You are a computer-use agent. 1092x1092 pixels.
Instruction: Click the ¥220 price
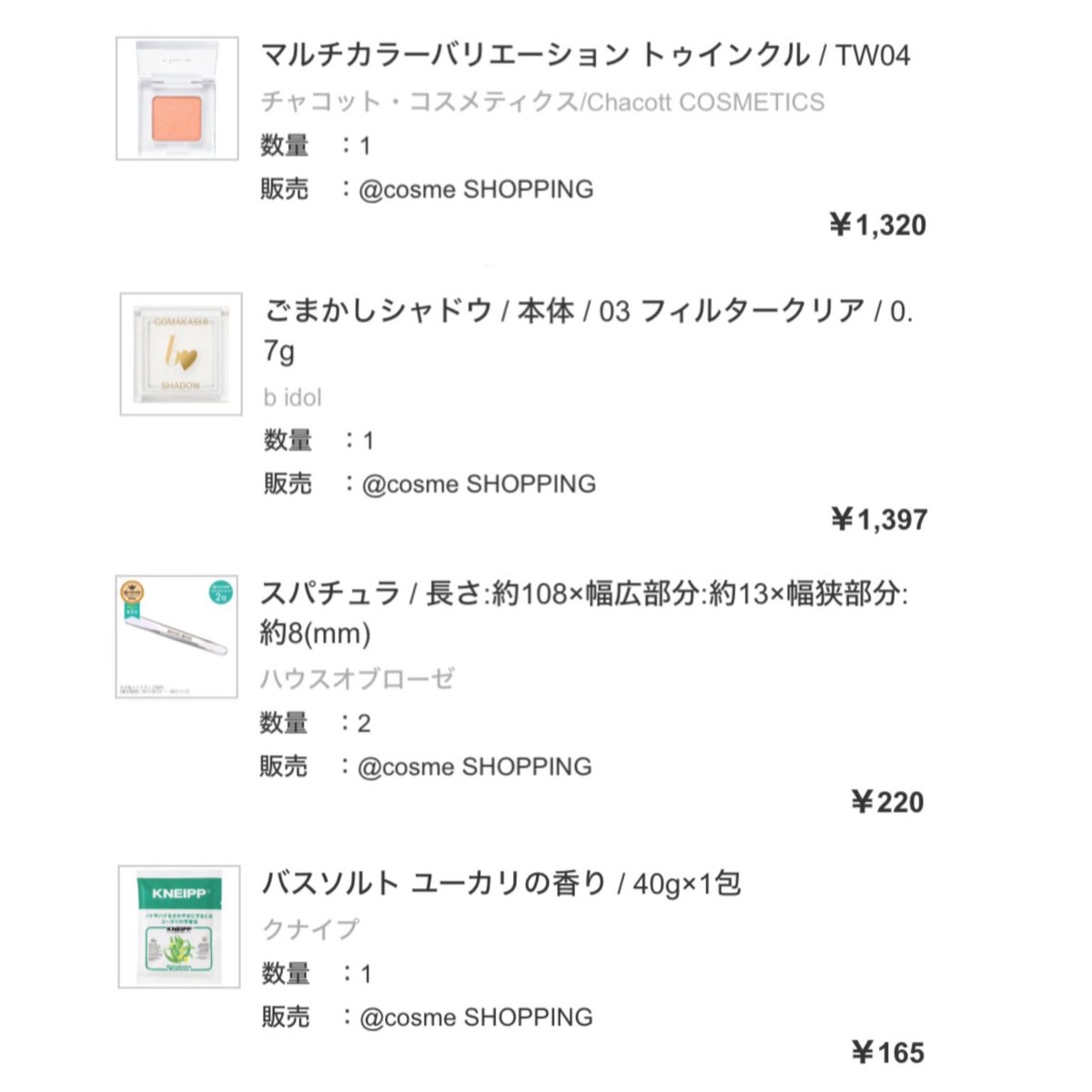coord(887,802)
